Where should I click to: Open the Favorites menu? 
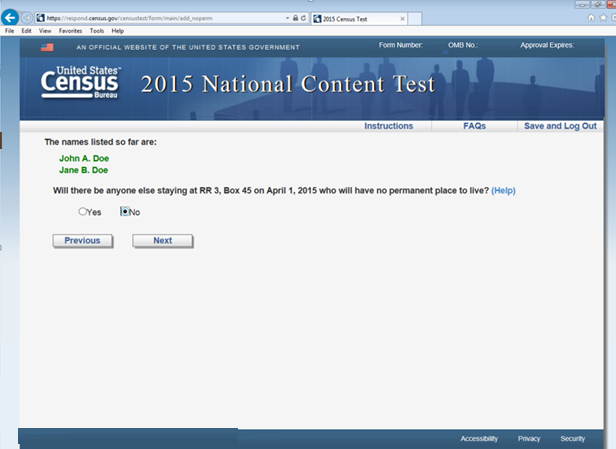(x=70, y=31)
